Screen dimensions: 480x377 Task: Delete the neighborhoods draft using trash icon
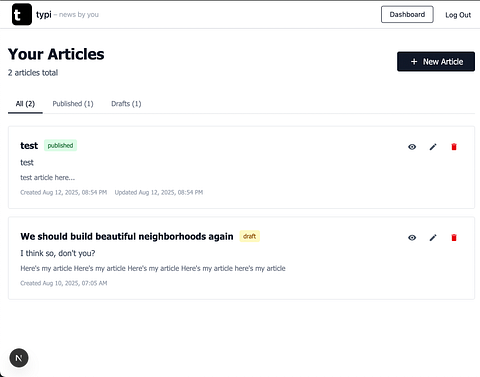(x=454, y=238)
